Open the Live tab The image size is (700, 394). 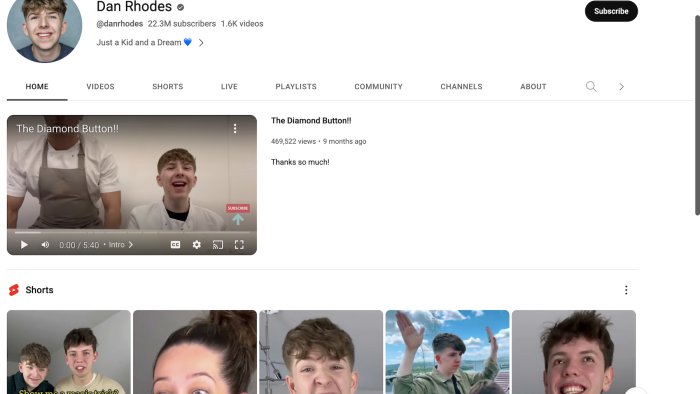pyautogui.click(x=229, y=87)
